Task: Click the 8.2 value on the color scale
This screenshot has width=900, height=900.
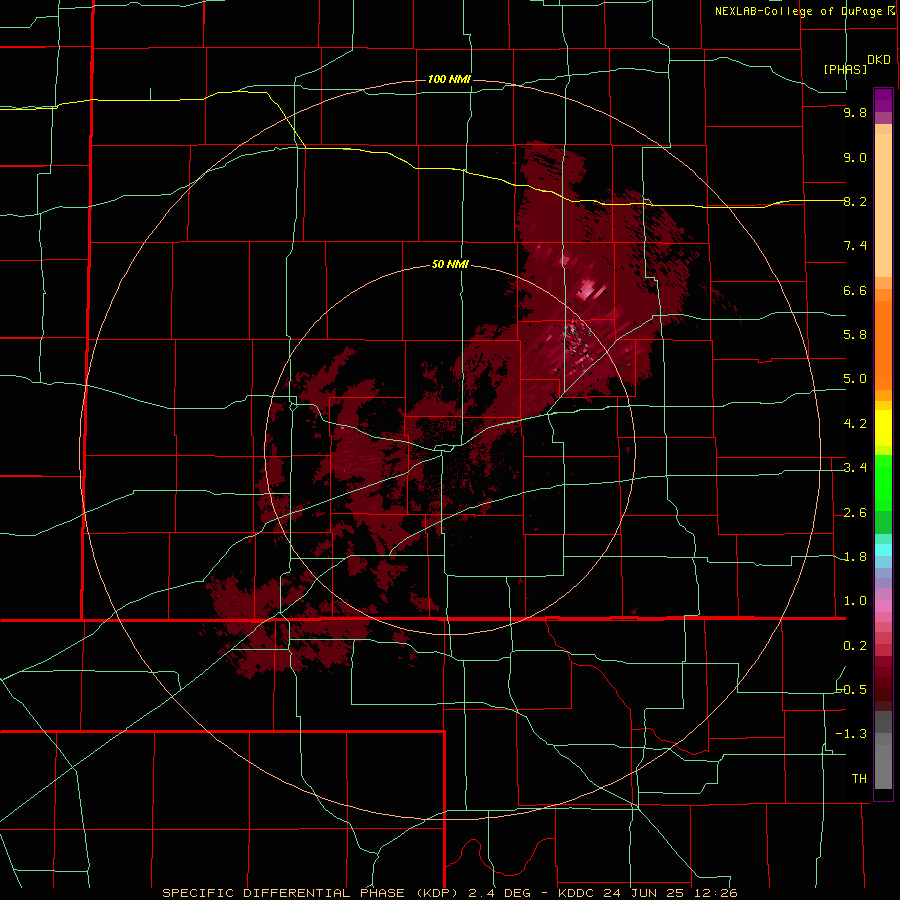Action: click(x=855, y=201)
